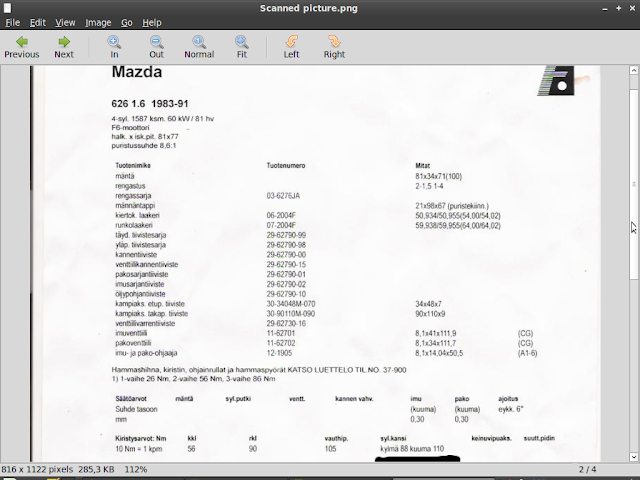Go to the Previous image

pyautogui.click(x=22, y=47)
